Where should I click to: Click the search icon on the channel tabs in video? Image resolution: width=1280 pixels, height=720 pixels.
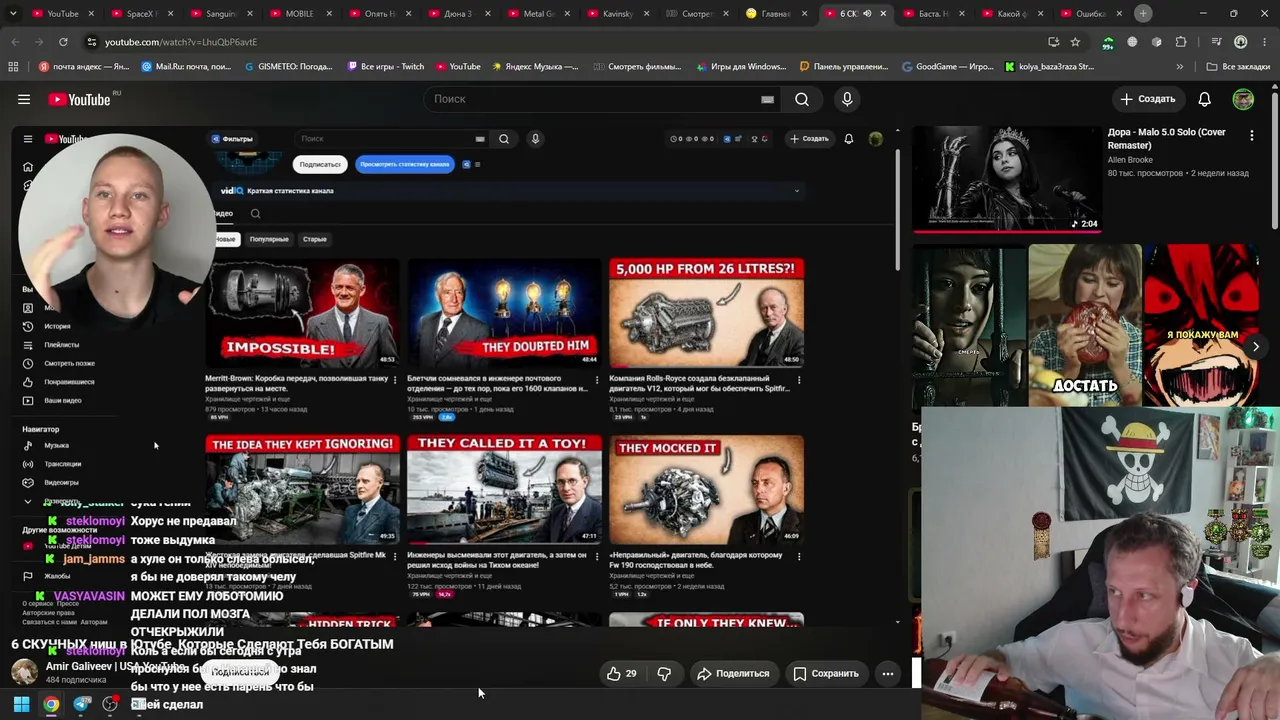(255, 213)
